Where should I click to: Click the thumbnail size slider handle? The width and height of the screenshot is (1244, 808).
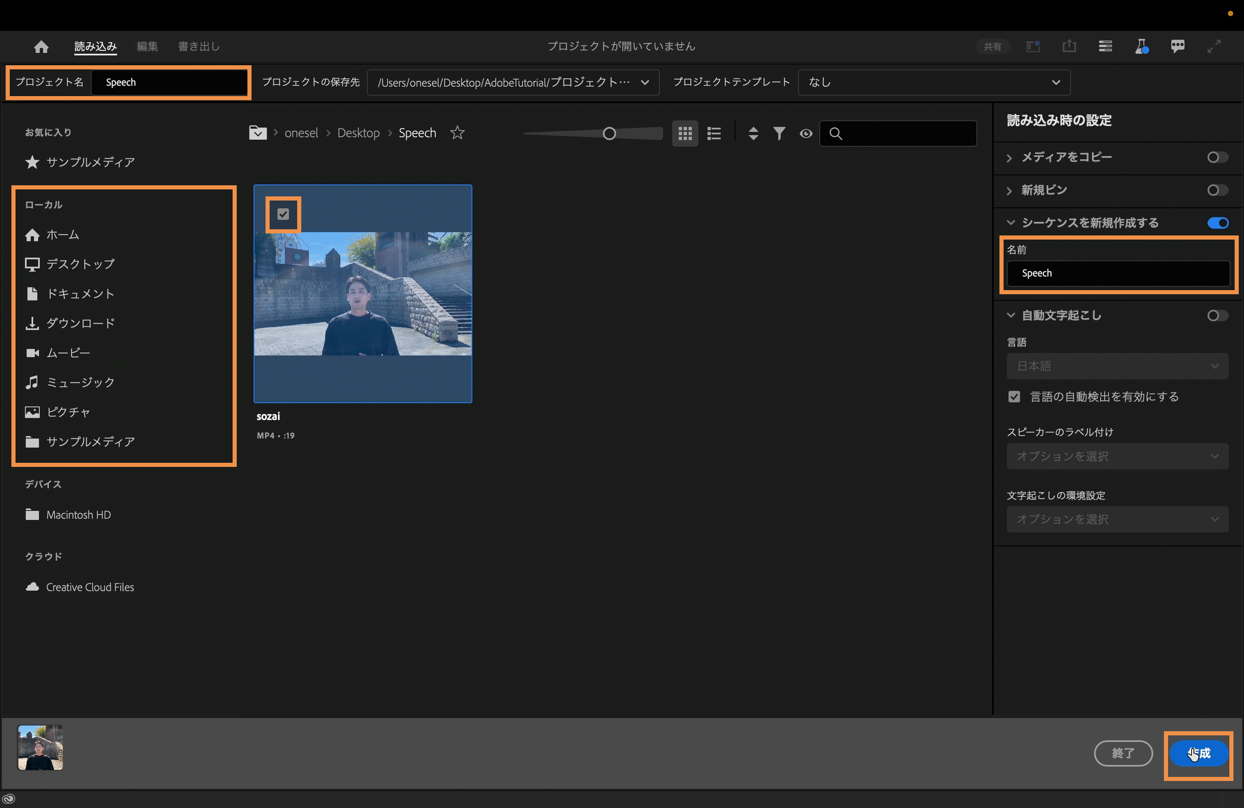click(609, 133)
